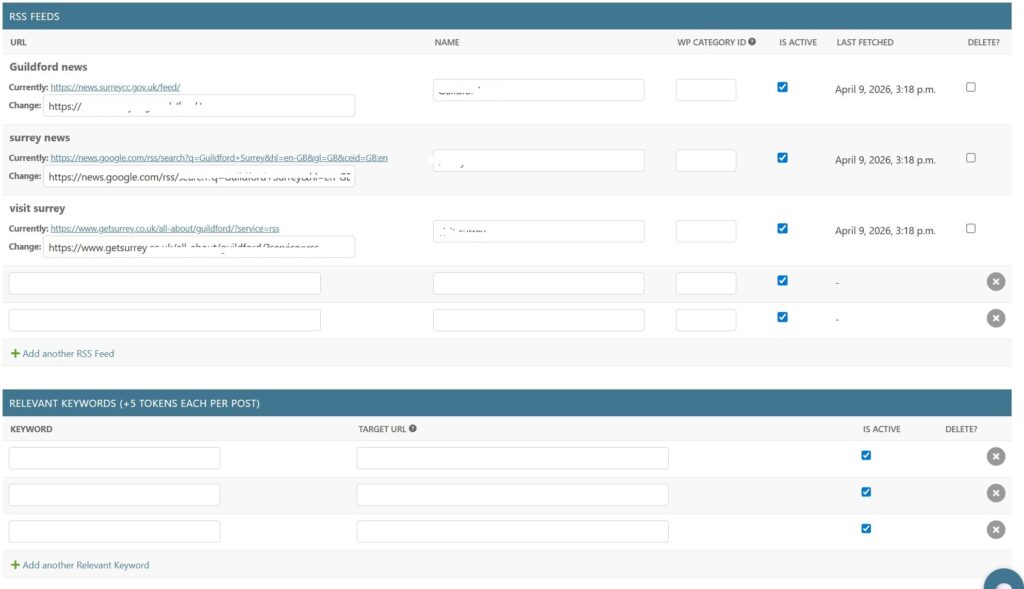Remove the fifth empty RSS feed row
The height and width of the screenshot is (589, 1024).
coord(996,318)
